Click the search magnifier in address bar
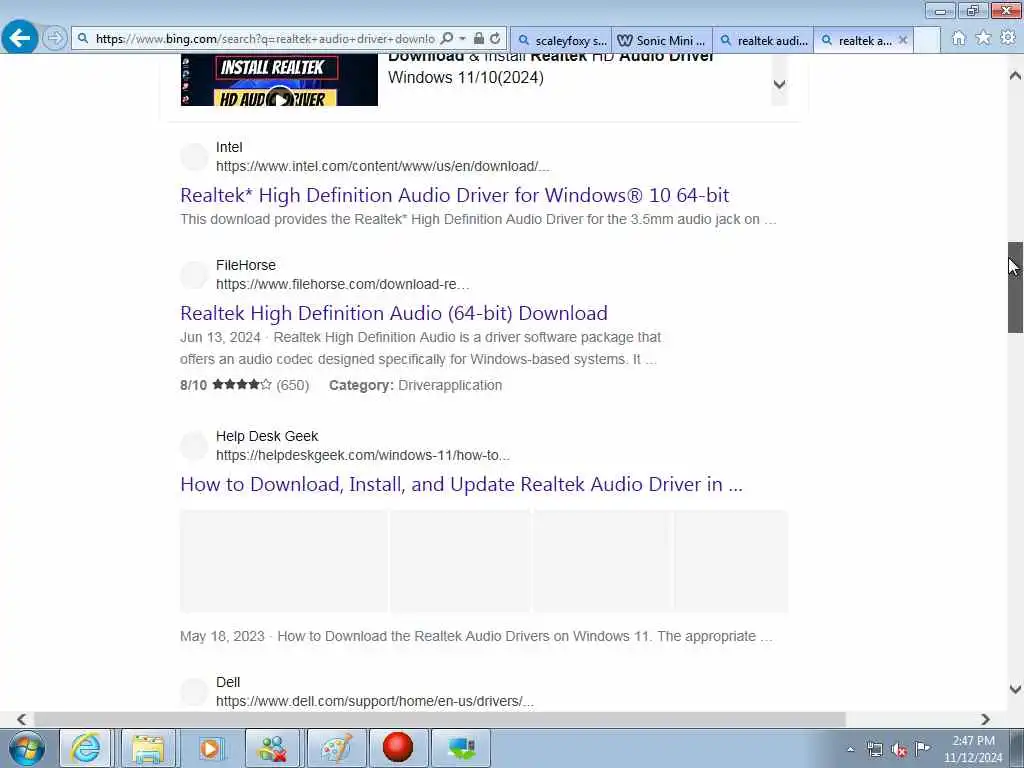Viewport: 1024px width, 768px height. [x=447, y=39]
